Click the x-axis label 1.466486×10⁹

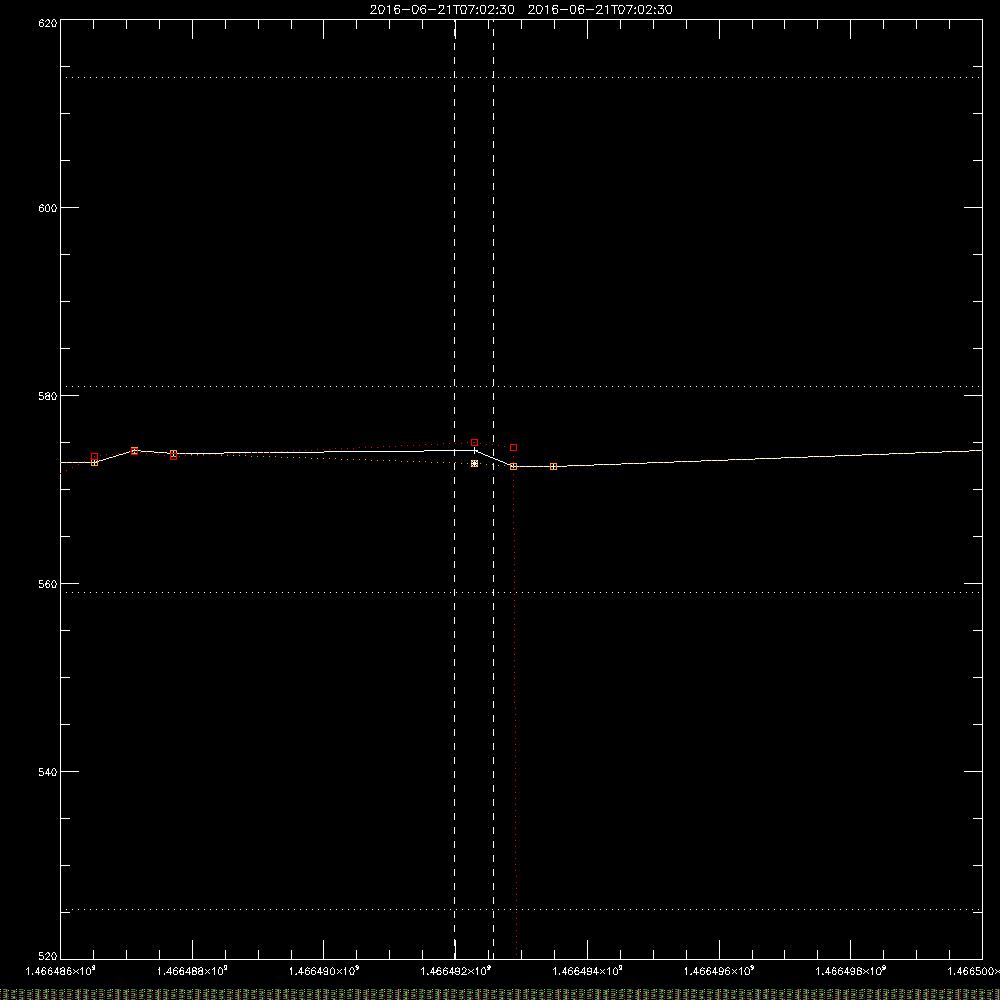(x=61, y=971)
